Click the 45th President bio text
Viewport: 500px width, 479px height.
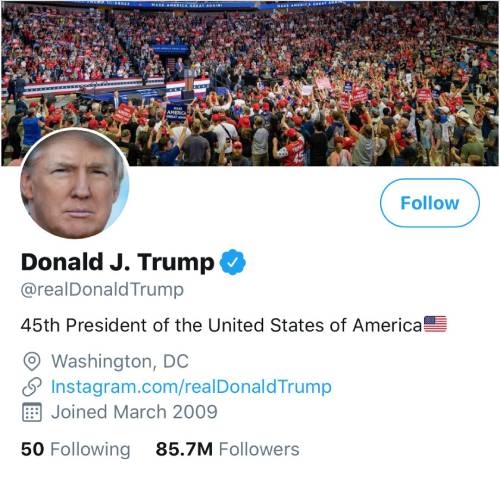[x=221, y=325]
